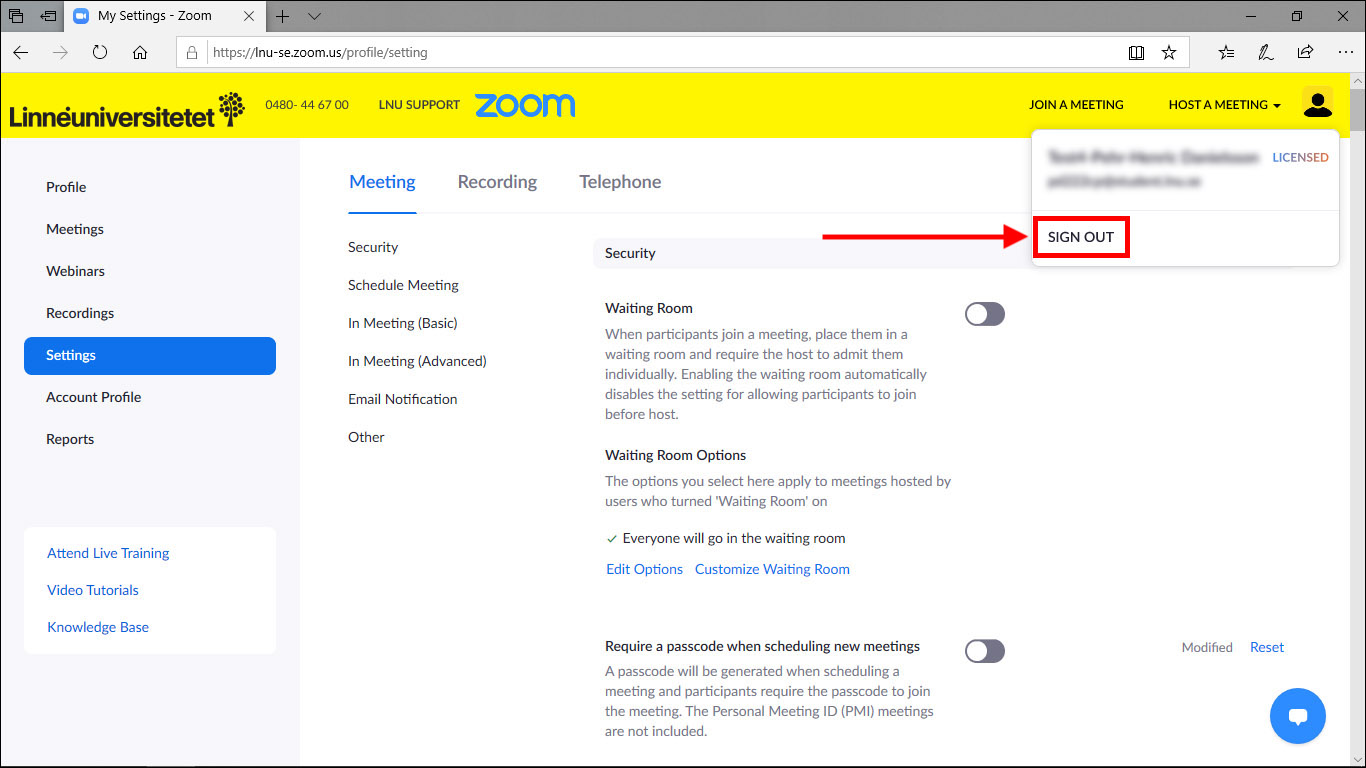Click the user profile avatar icon

tap(1317, 104)
